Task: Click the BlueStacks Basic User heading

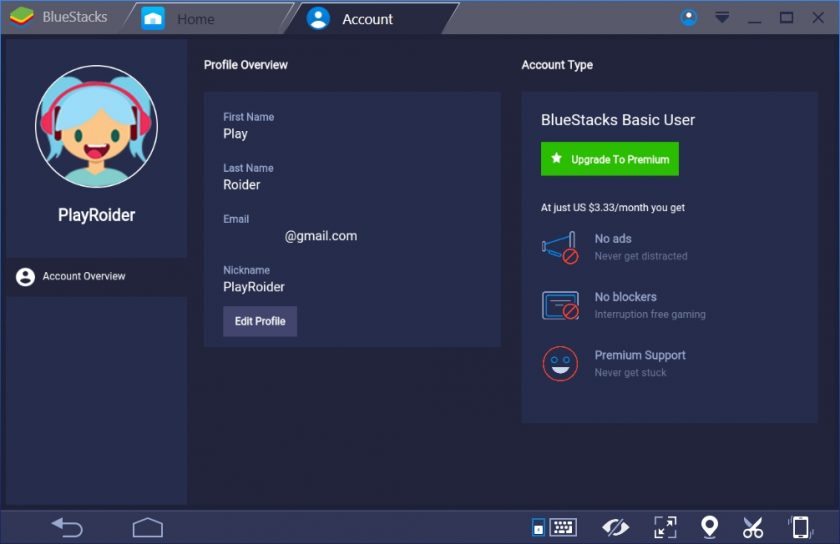Action: [x=618, y=120]
